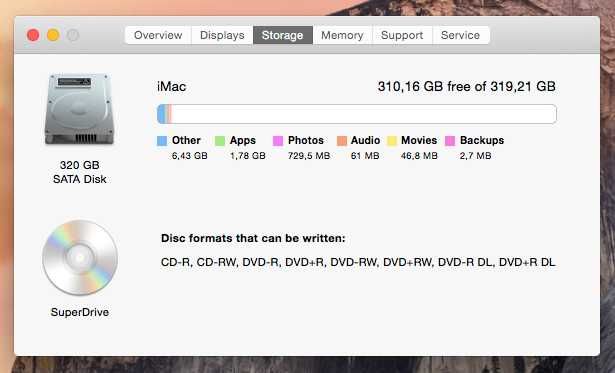Click the writable disc formats list
This screenshot has height=373, width=615.
[x=358, y=262]
